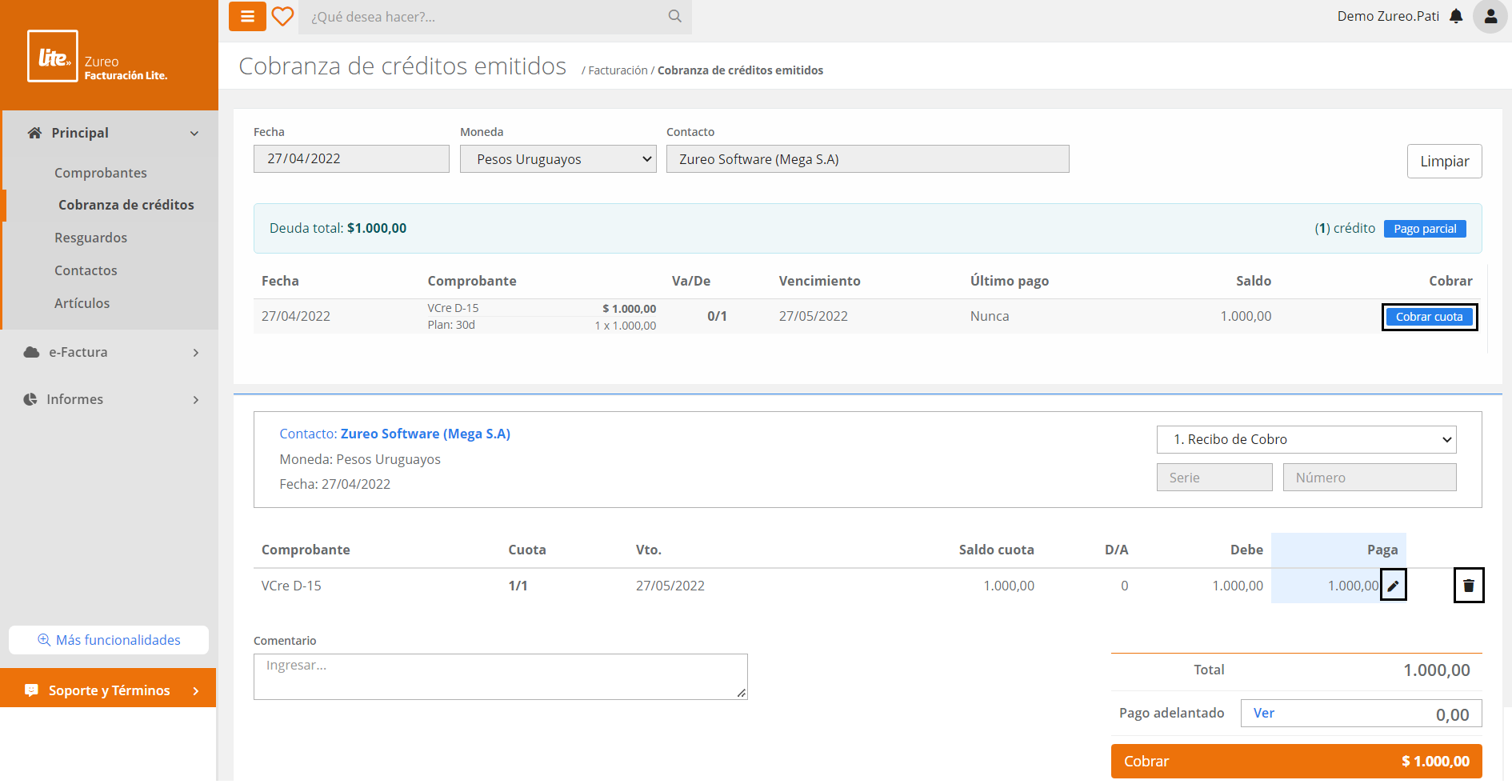Open the Moneda Pesos Uruguayos dropdown
Image resolution: width=1512 pixels, height=784 pixels.
558,159
